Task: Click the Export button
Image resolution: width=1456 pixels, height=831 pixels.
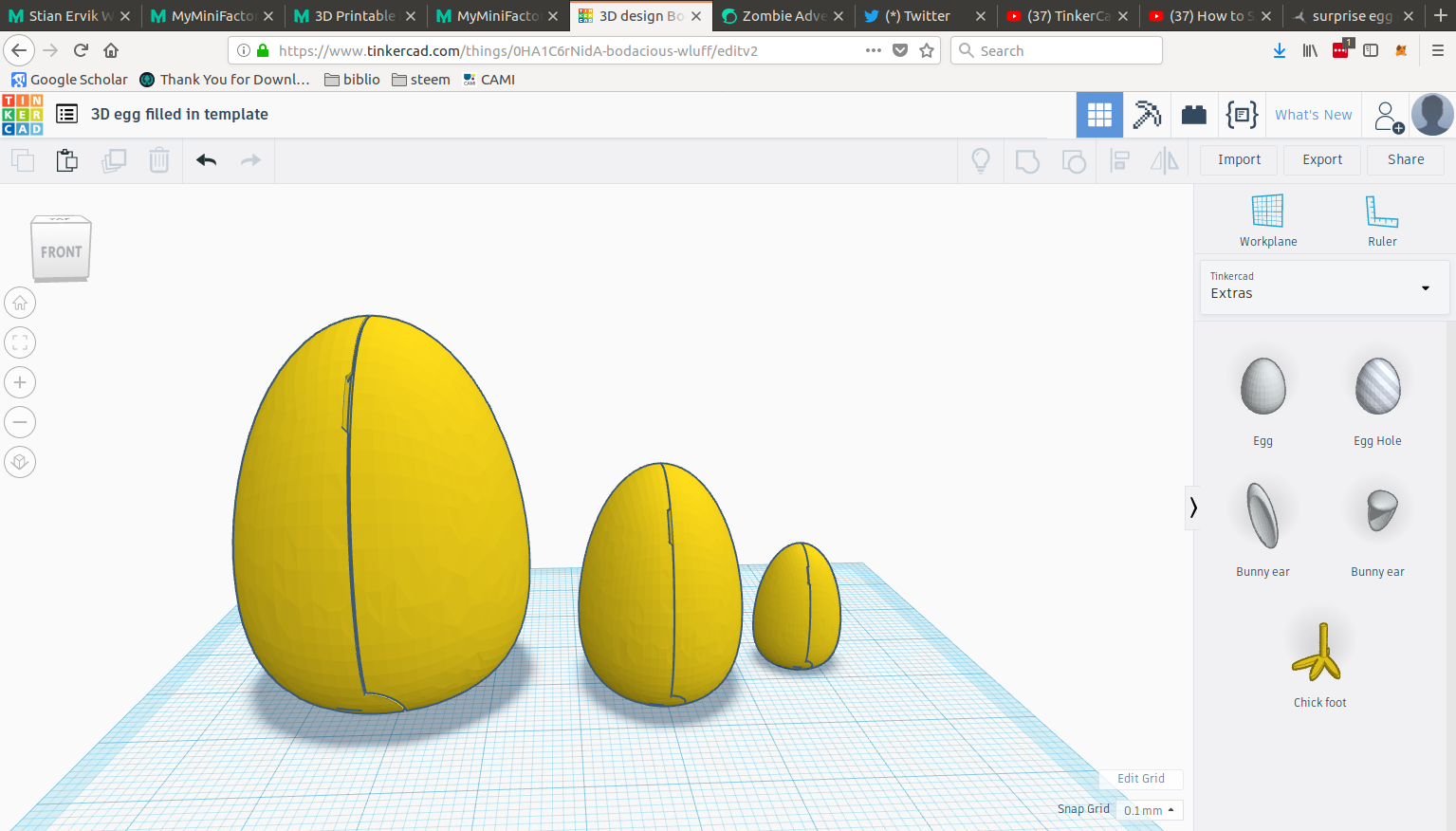Action: 1321,159
